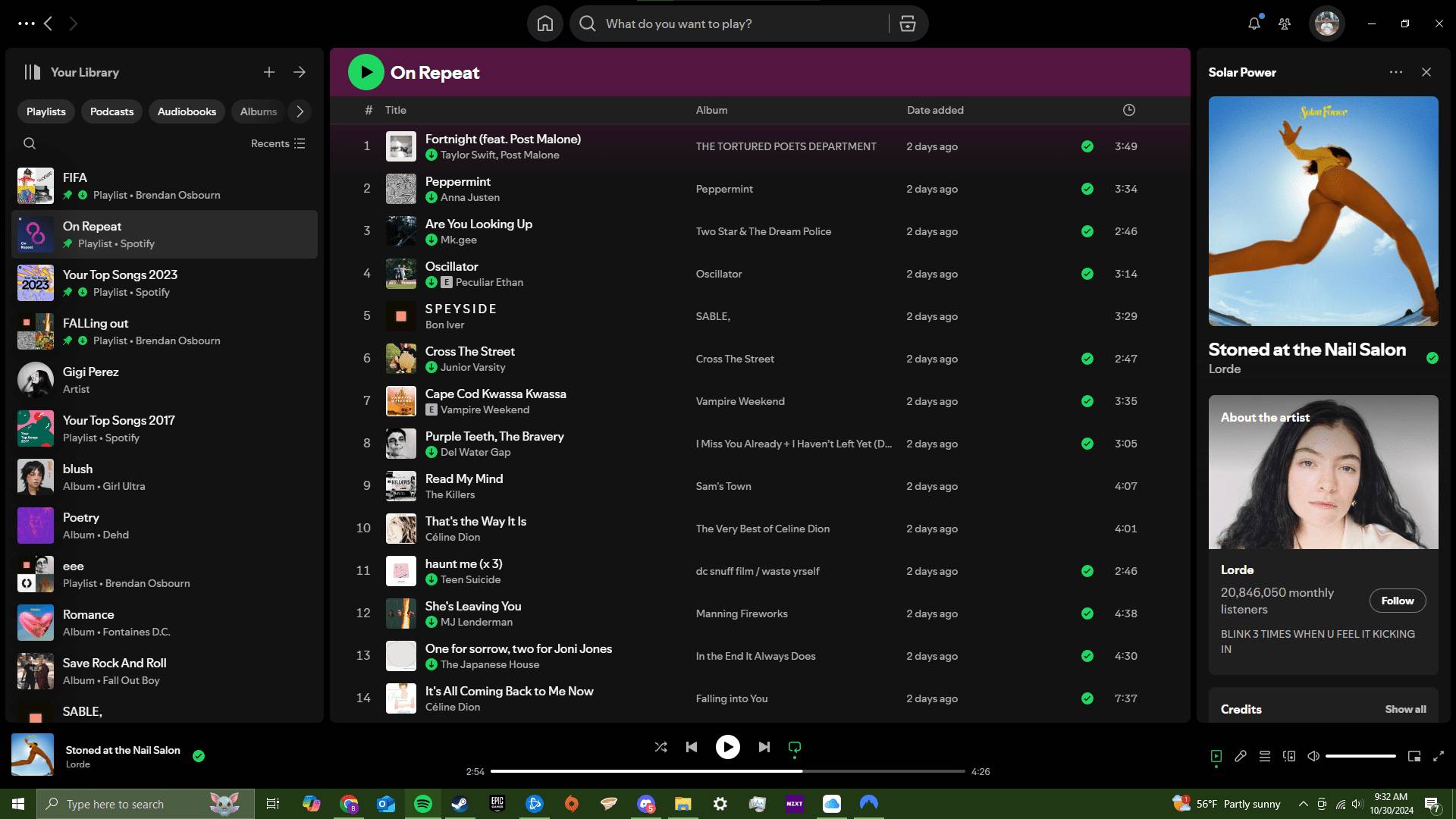
Task: Open Your Top Songs 2023 playlist
Action: (x=165, y=283)
